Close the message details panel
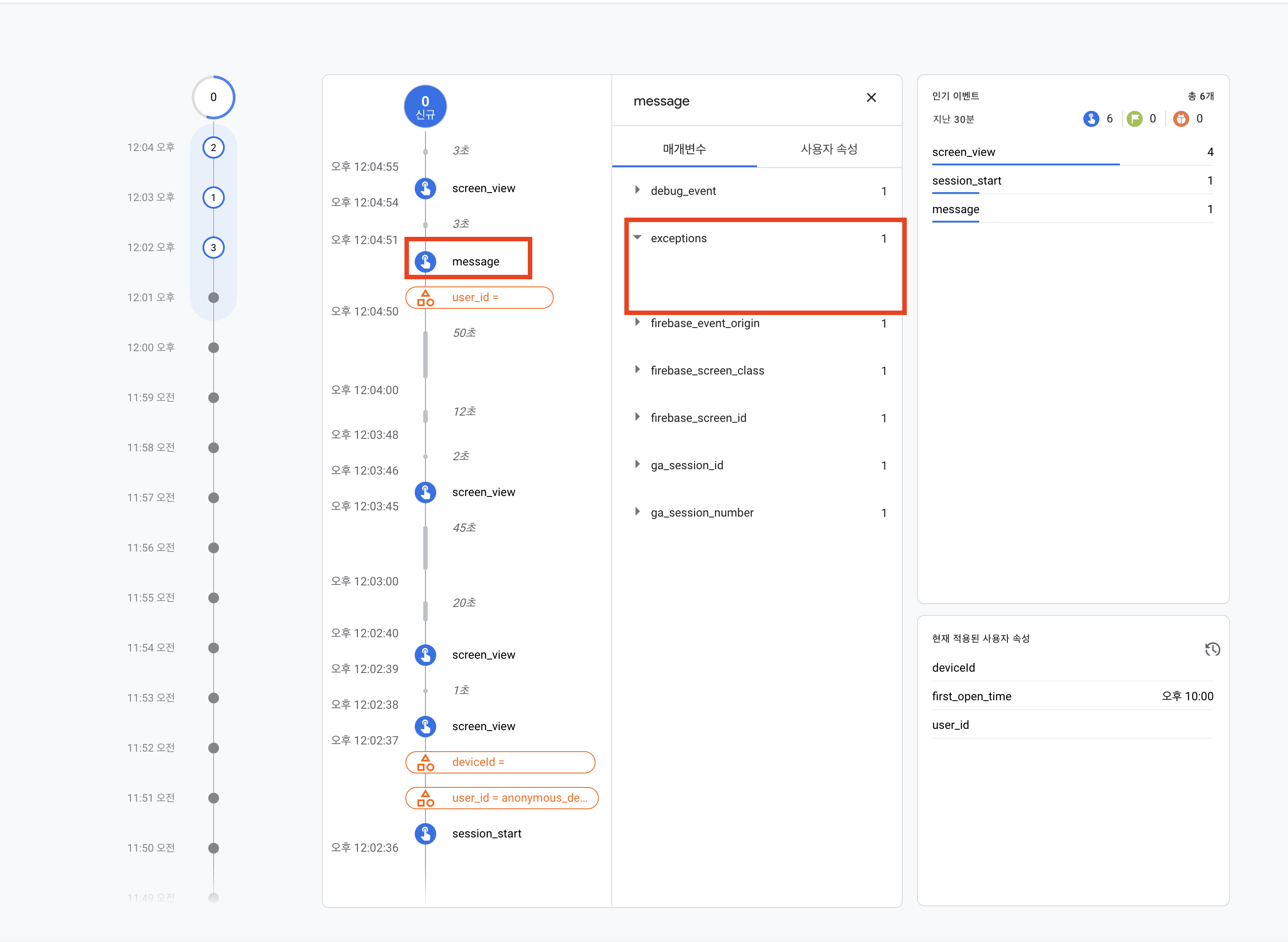Screen dimensions: 1288x942 pyautogui.click(x=871, y=97)
